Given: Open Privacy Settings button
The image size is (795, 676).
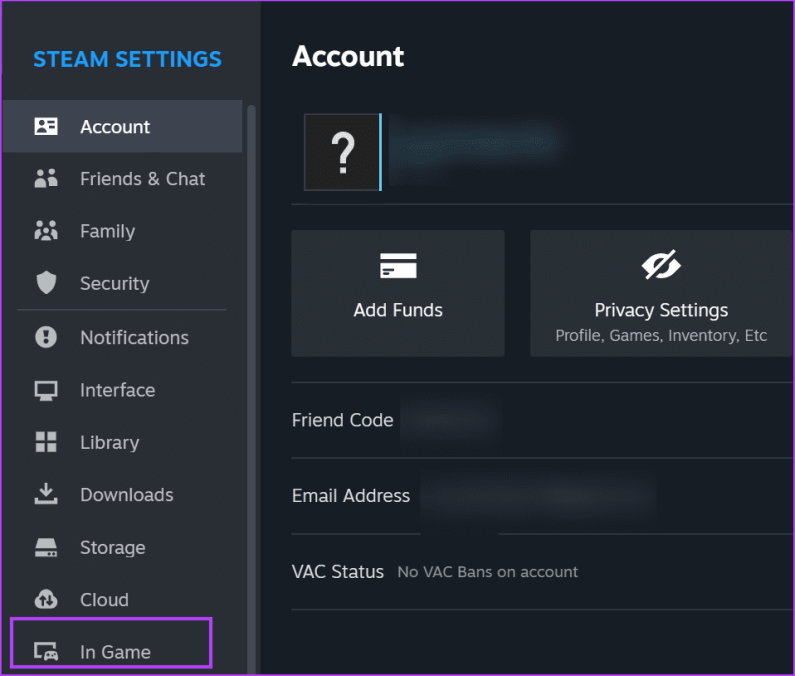Looking at the screenshot, I should (661, 293).
